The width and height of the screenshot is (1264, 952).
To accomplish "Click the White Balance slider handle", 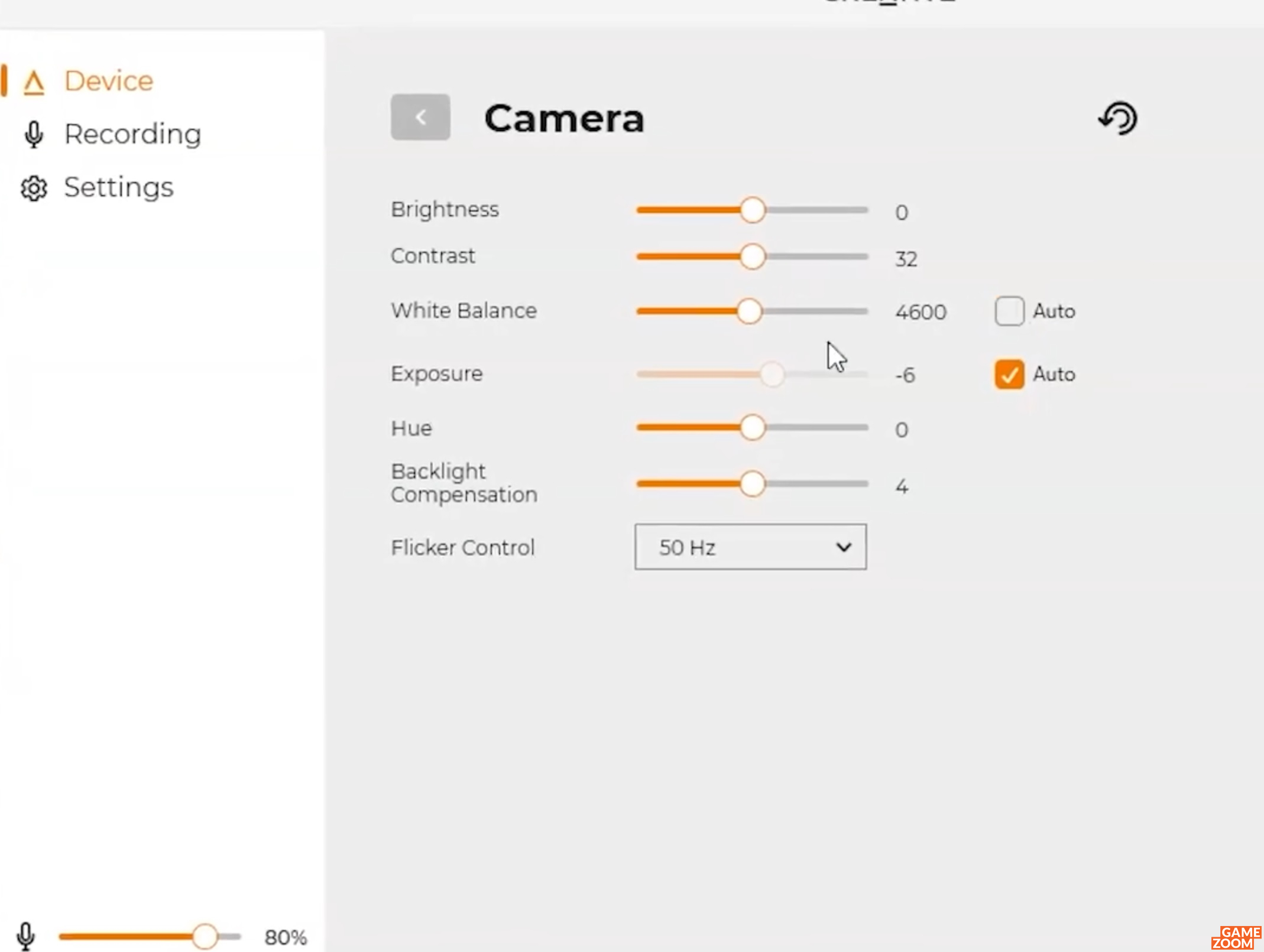I will (749, 311).
